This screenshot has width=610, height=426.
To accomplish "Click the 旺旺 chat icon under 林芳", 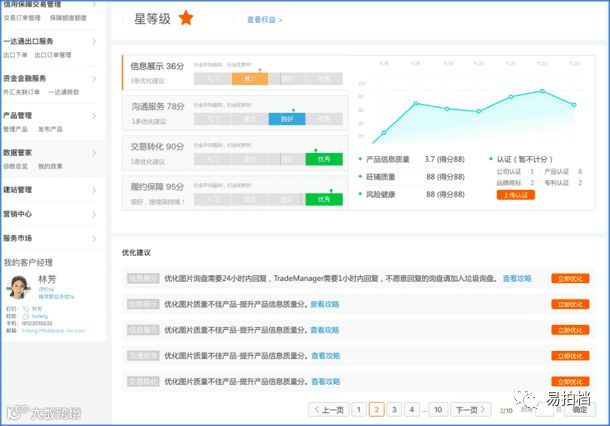I will pos(26,316).
